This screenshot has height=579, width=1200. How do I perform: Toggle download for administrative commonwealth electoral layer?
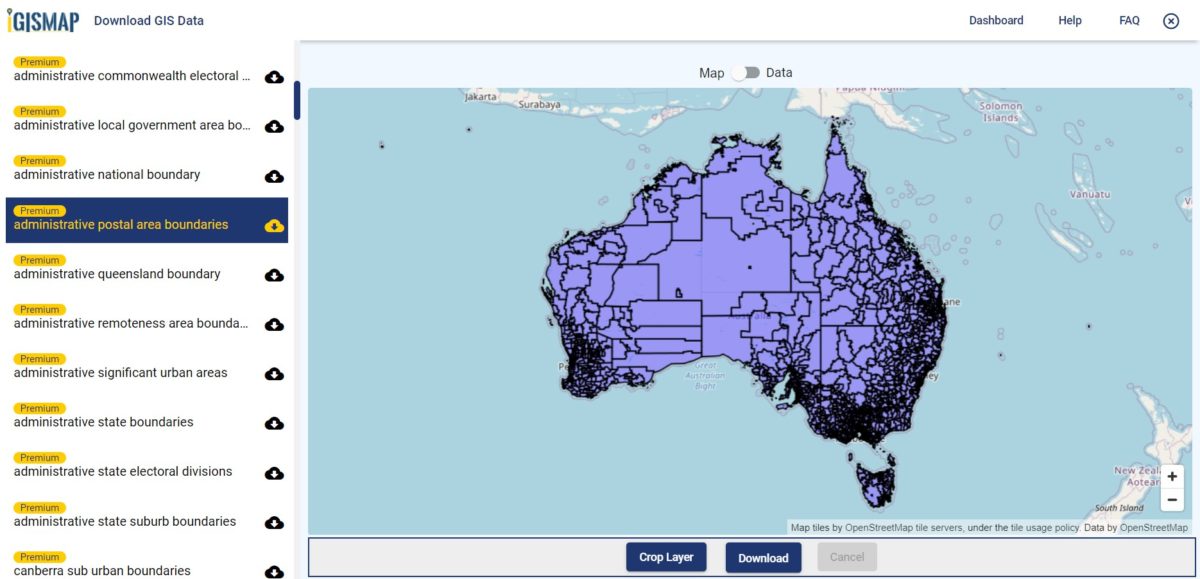click(x=274, y=76)
